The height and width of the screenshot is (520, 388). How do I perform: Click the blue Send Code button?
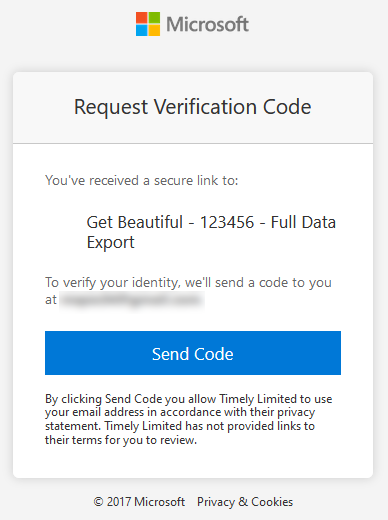[193, 353]
